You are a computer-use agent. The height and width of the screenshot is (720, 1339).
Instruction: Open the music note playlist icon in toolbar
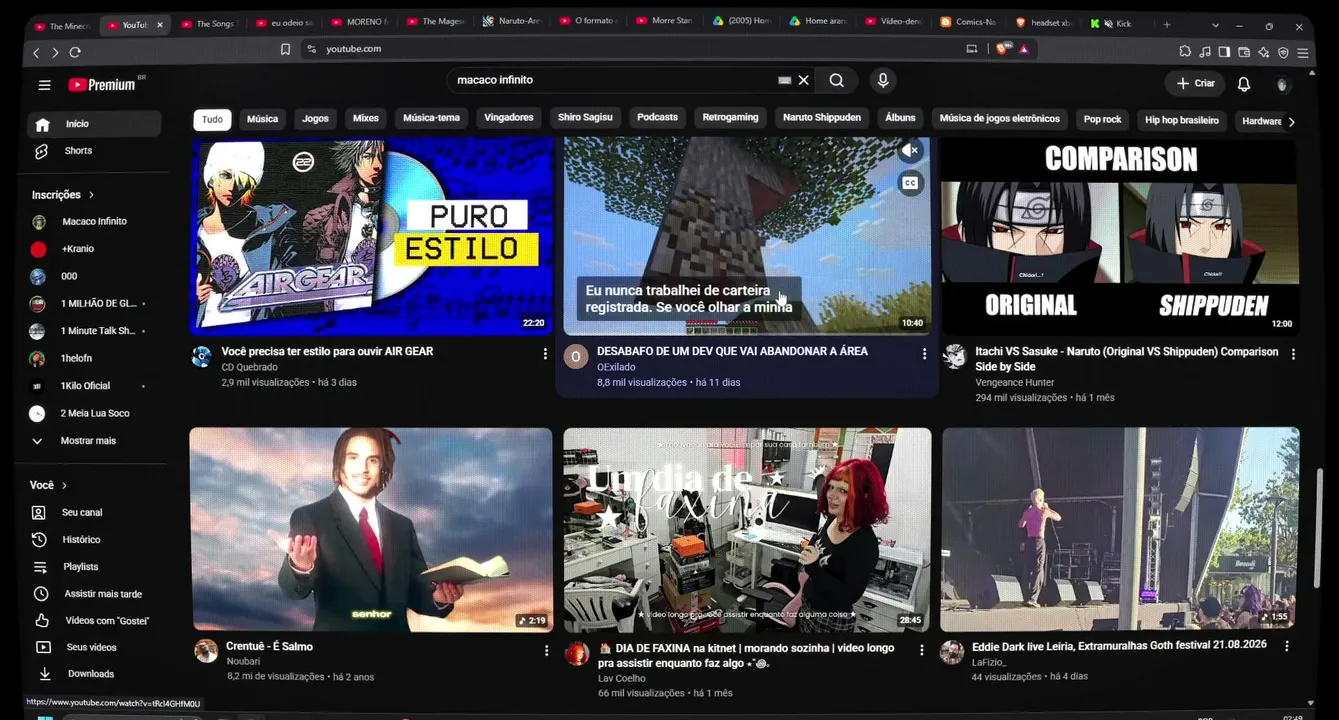pyautogui.click(x=1205, y=52)
